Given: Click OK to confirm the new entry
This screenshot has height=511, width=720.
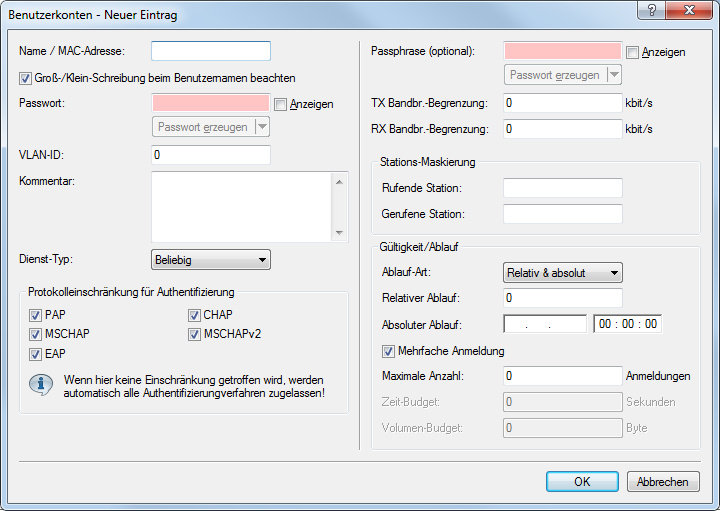Looking at the screenshot, I should [582, 481].
